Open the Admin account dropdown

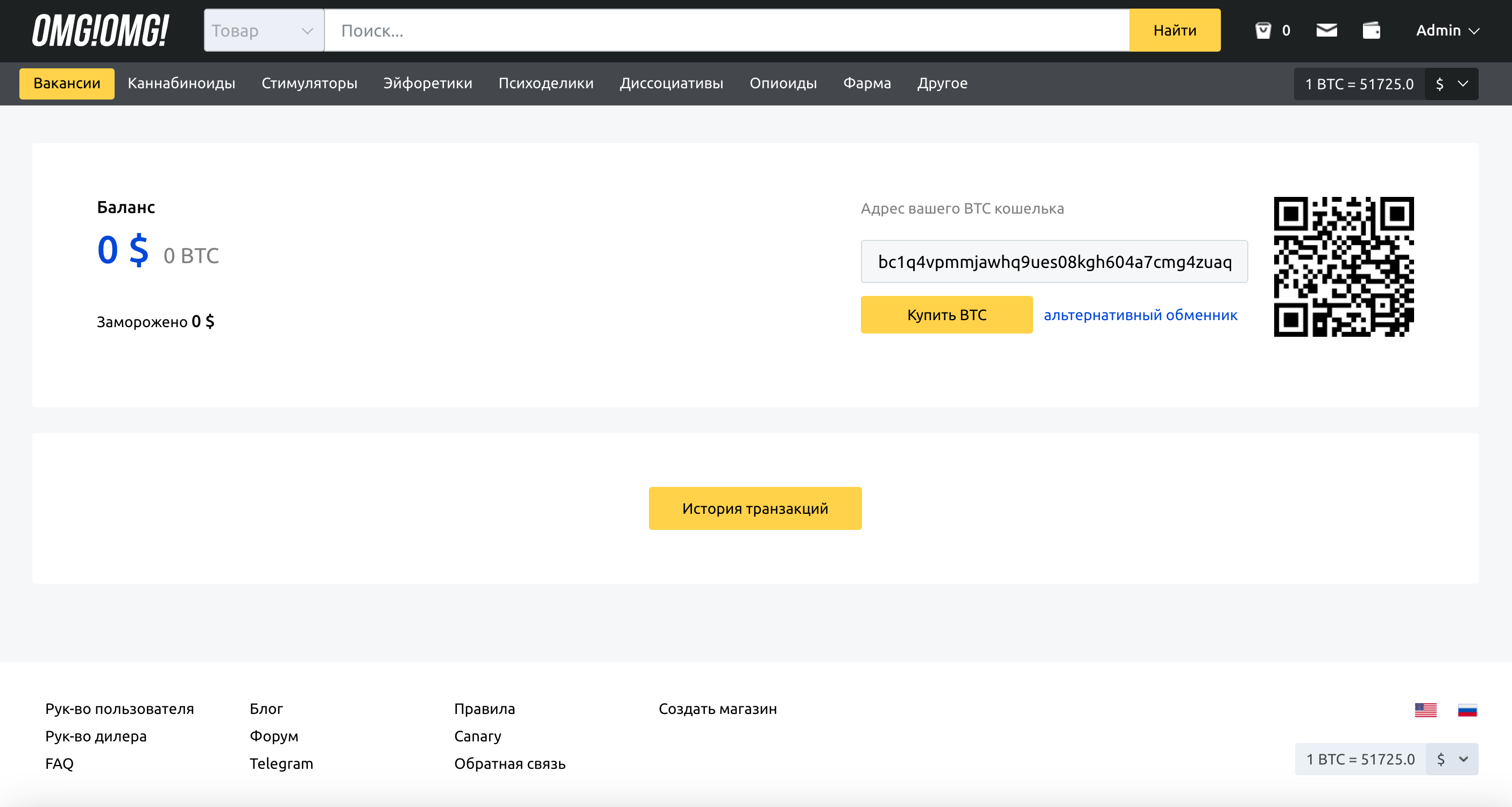[x=1447, y=31]
